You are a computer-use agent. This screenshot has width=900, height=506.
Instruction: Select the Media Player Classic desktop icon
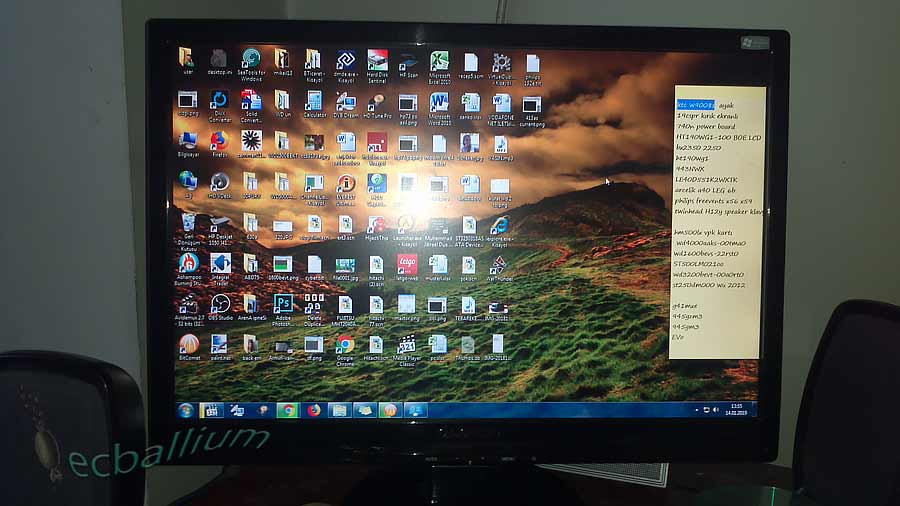tap(406, 345)
